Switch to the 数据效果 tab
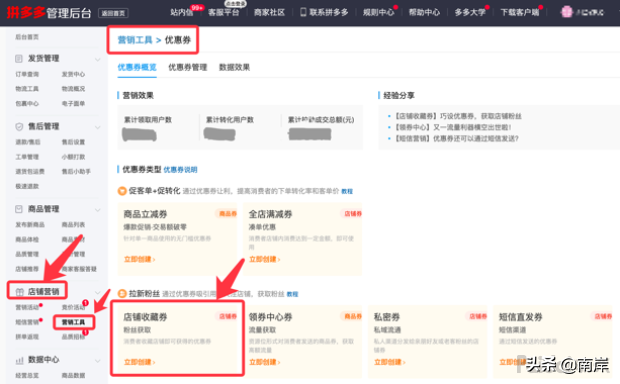 click(234, 67)
